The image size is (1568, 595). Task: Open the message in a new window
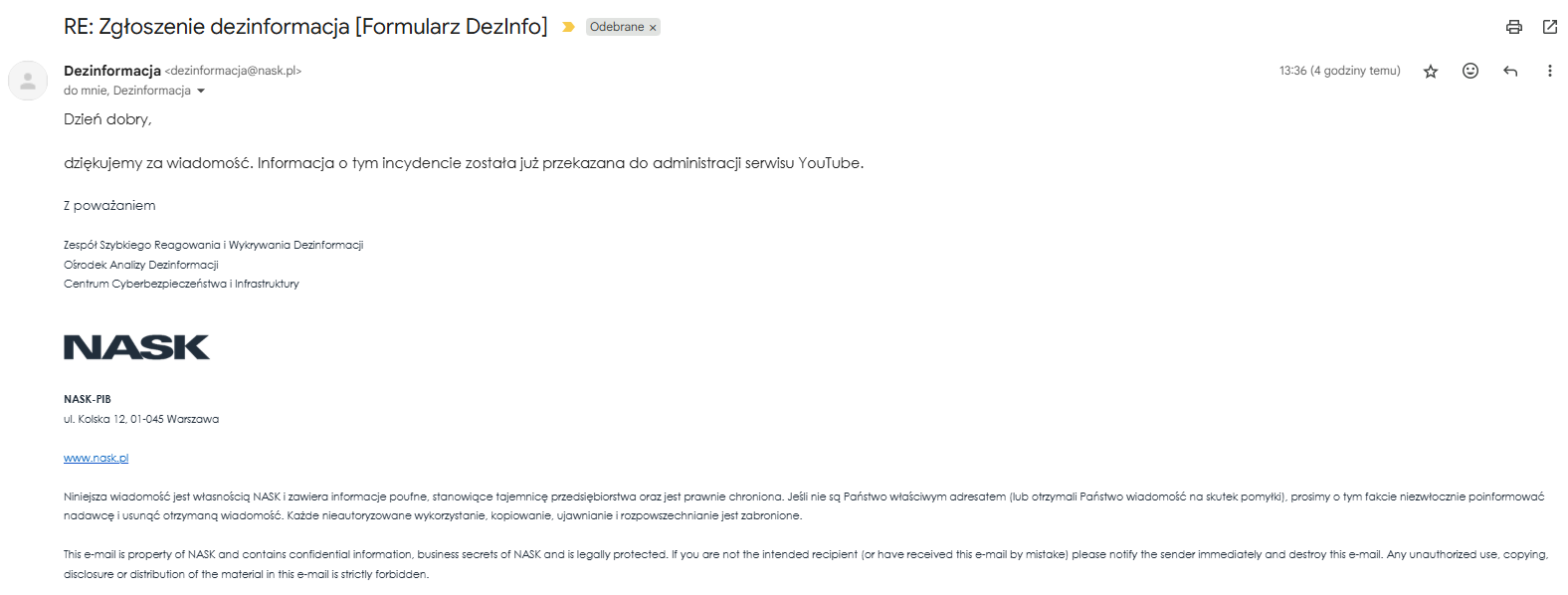1549,27
